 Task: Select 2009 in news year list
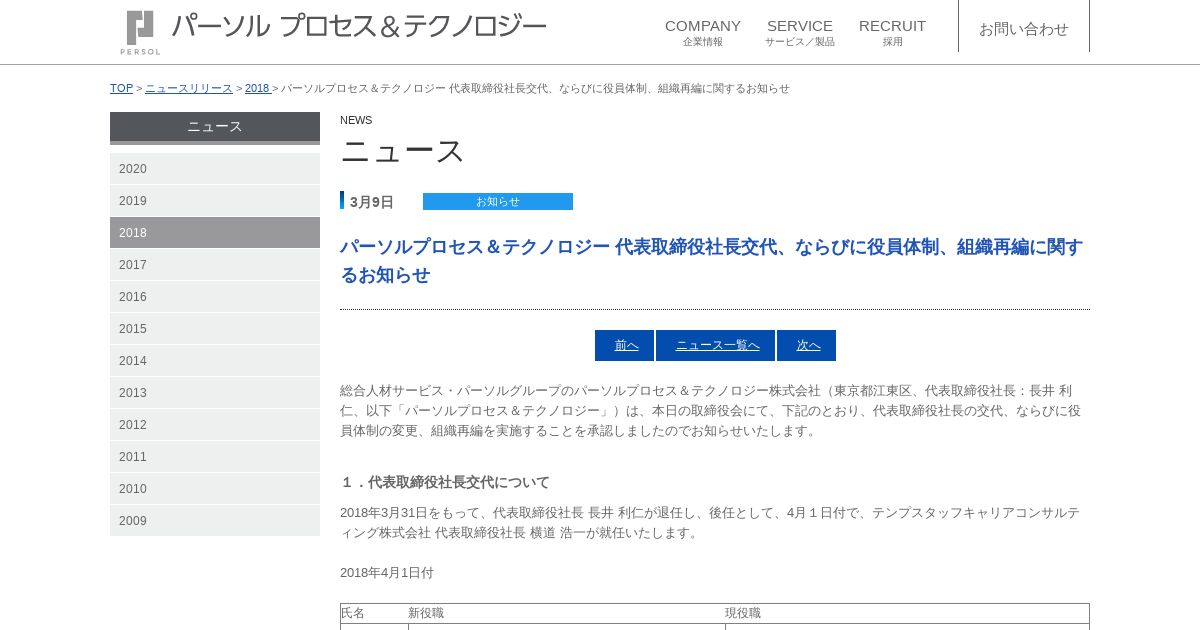coord(215,521)
